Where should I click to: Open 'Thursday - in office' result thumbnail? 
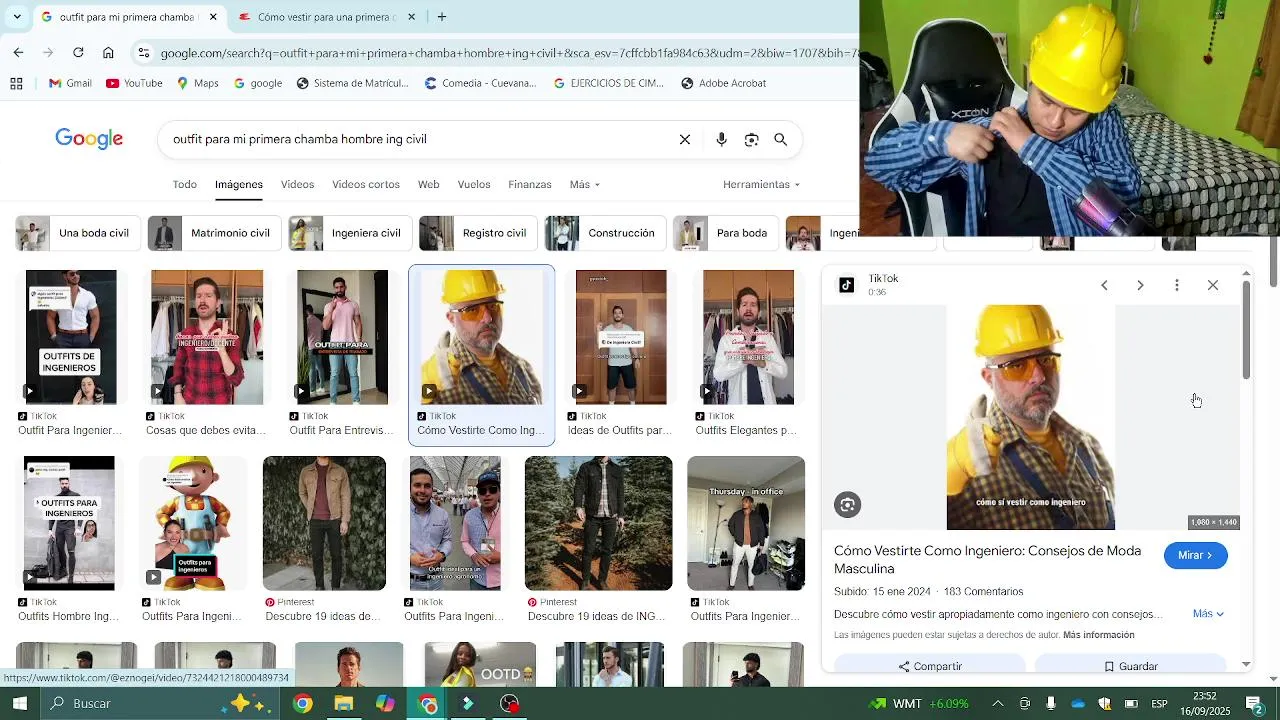click(746, 523)
